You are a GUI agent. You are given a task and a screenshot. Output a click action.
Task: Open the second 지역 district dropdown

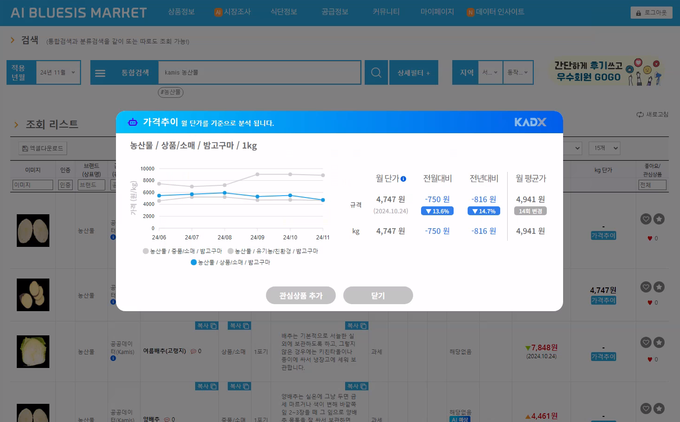point(518,72)
